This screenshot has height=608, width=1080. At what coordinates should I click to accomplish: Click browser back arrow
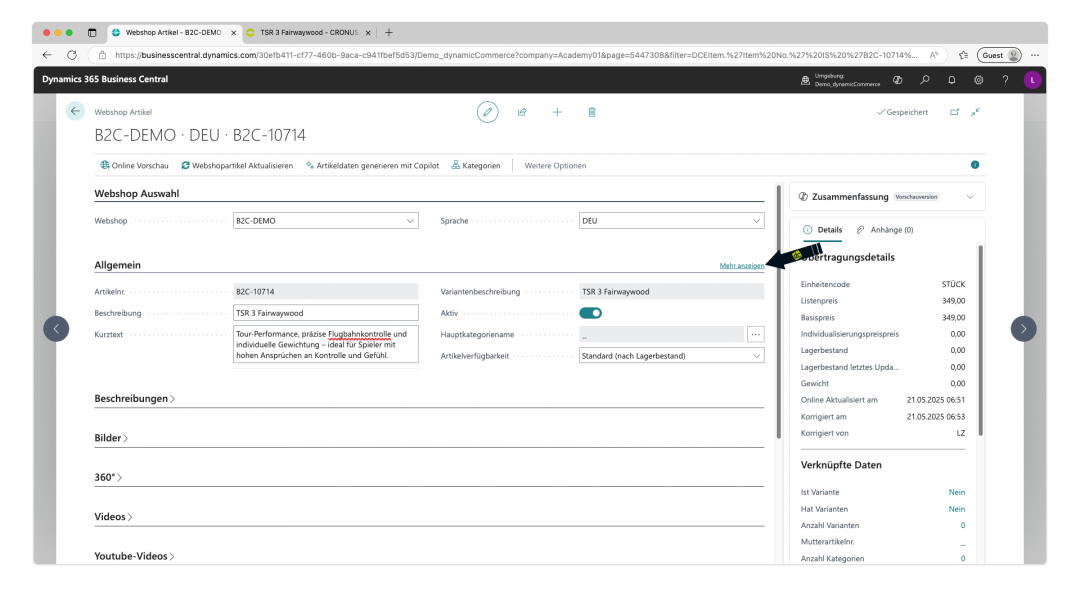47,55
